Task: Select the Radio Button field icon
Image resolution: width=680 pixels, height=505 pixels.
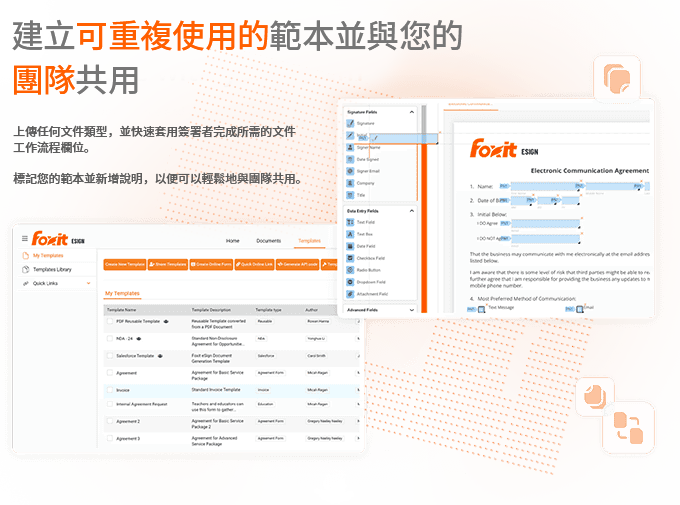Action: (x=350, y=270)
